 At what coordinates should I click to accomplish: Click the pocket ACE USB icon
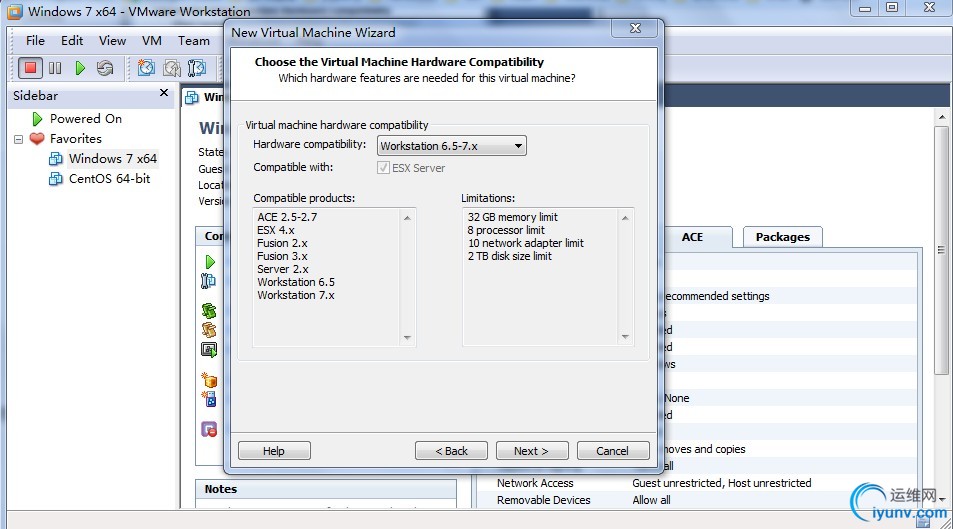(209, 399)
